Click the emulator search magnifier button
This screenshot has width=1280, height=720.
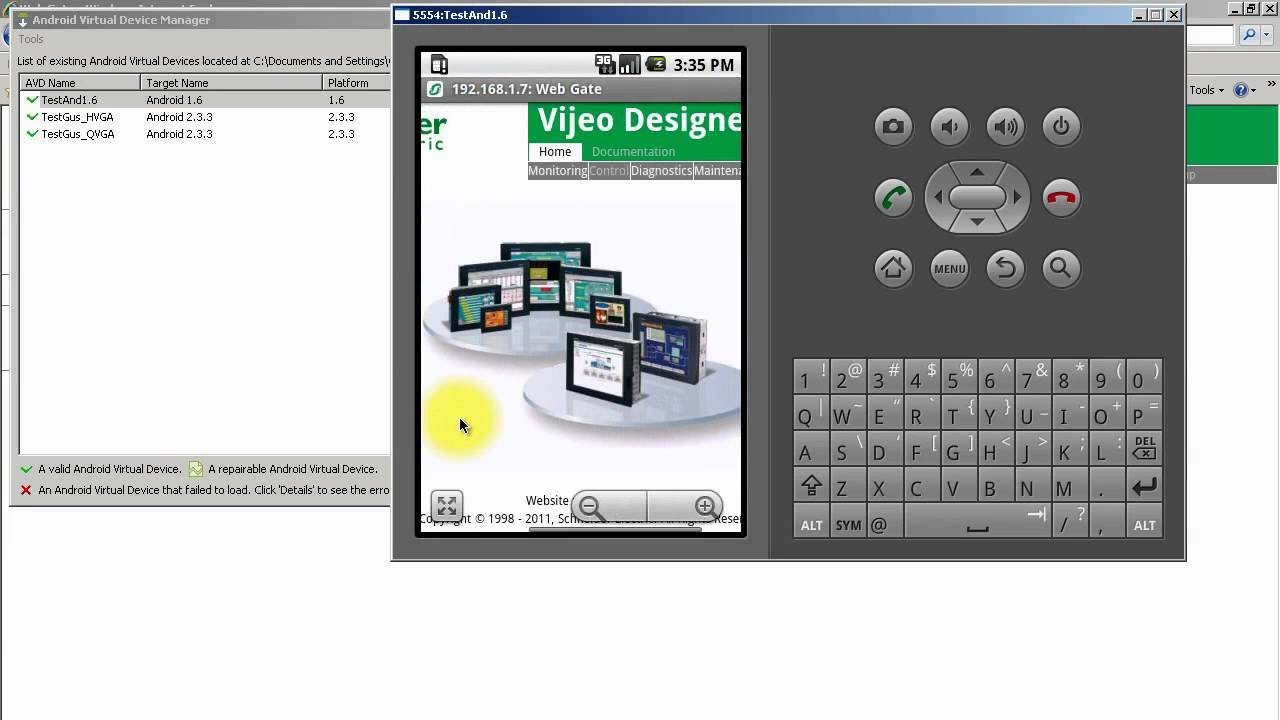click(1061, 268)
